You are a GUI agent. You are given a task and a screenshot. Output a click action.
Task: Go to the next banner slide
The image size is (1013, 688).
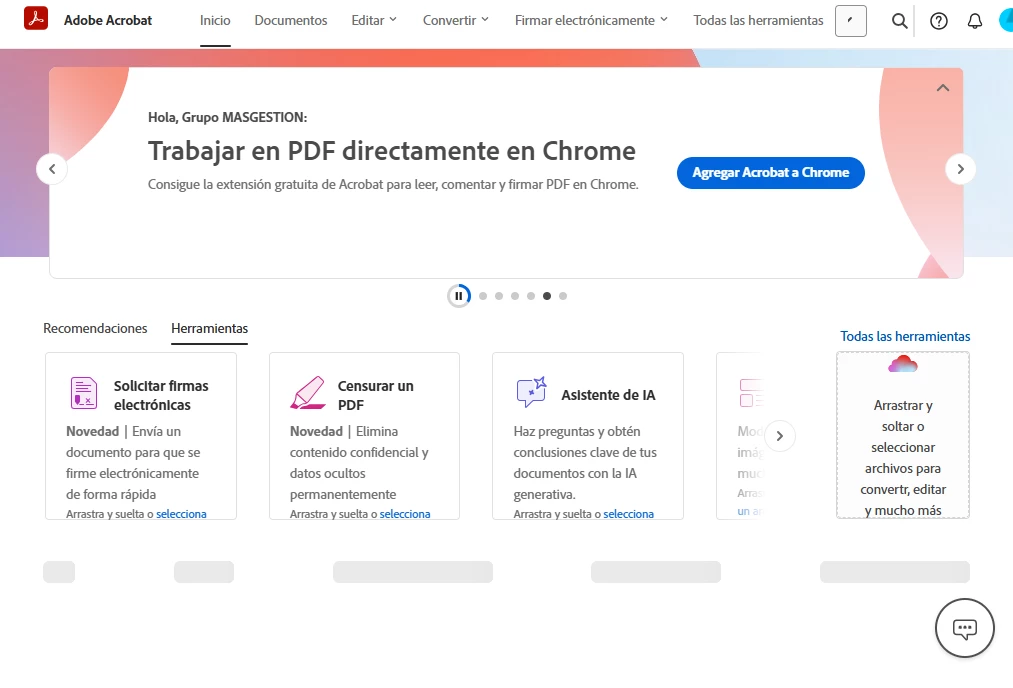[961, 169]
